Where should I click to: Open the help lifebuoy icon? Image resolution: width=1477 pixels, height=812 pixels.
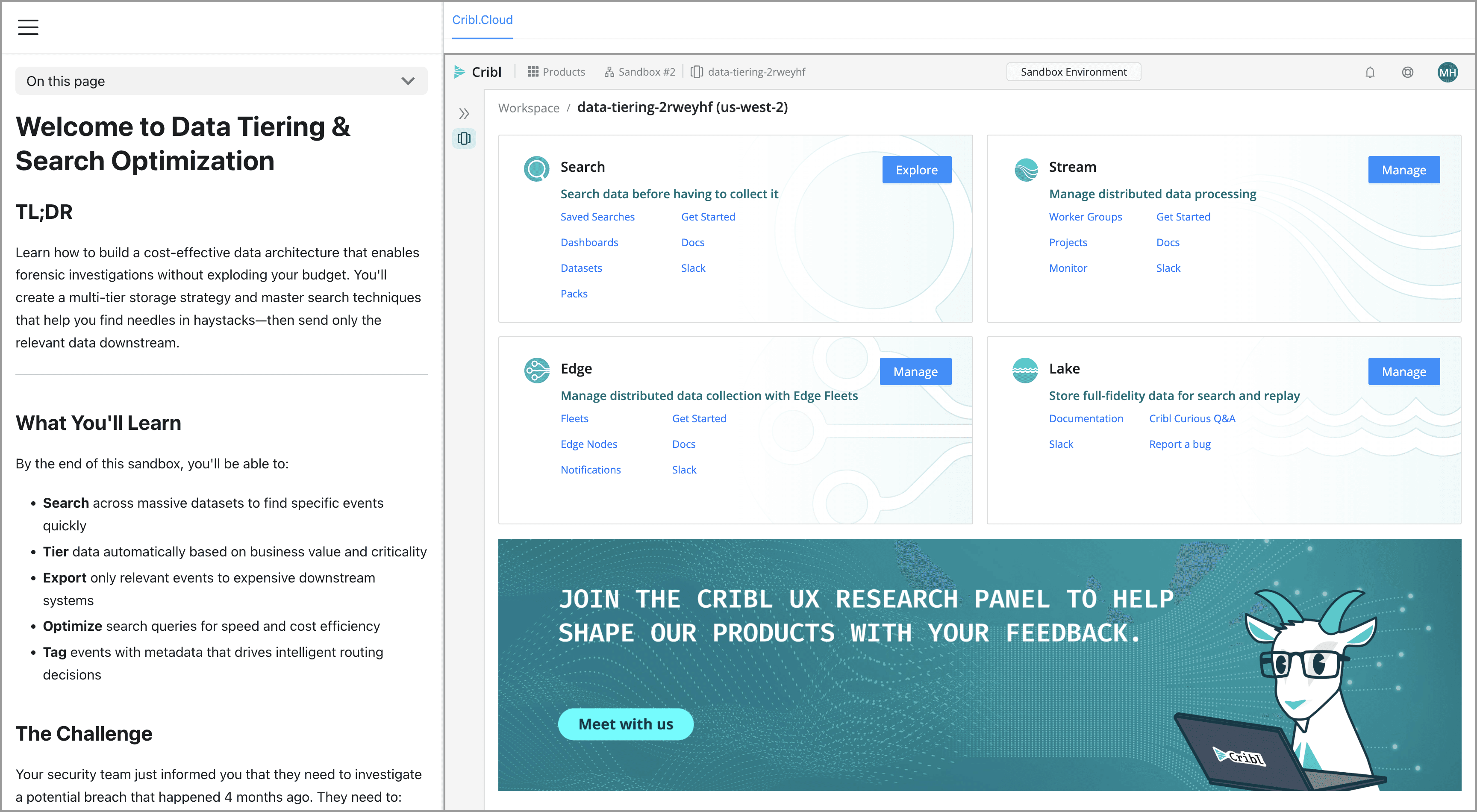[1407, 72]
